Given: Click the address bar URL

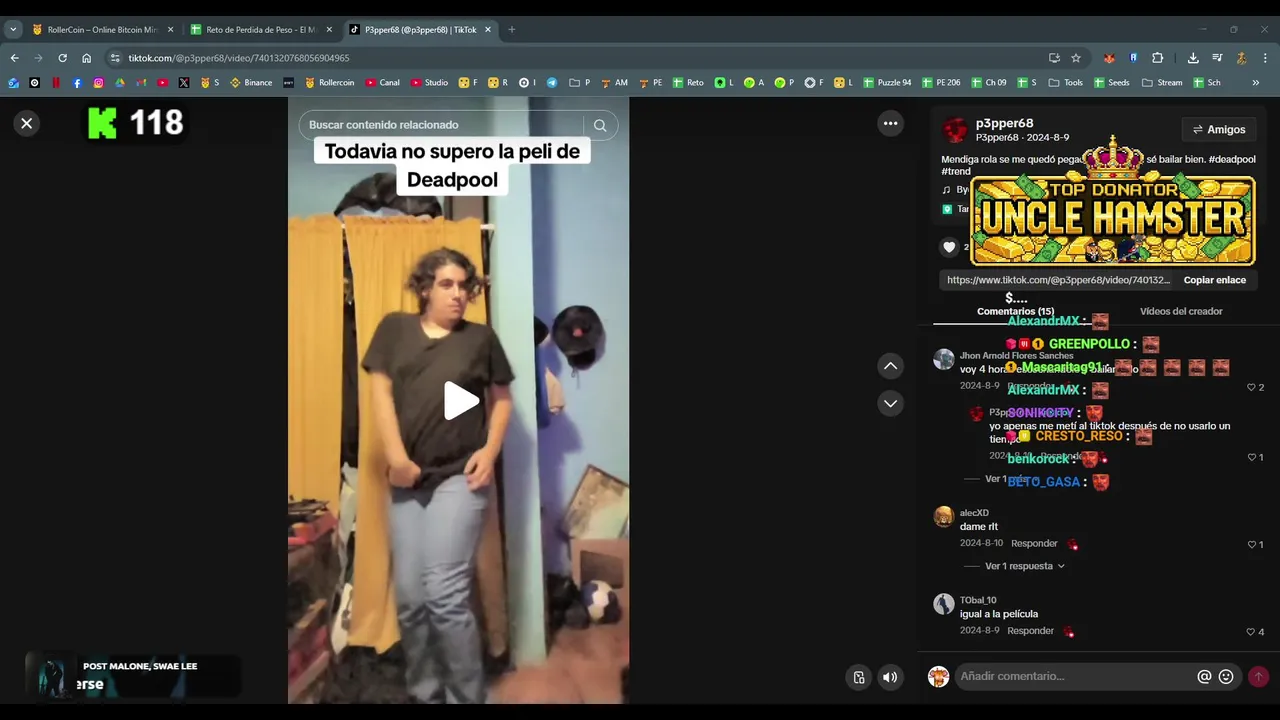Looking at the screenshot, I should tap(238, 58).
